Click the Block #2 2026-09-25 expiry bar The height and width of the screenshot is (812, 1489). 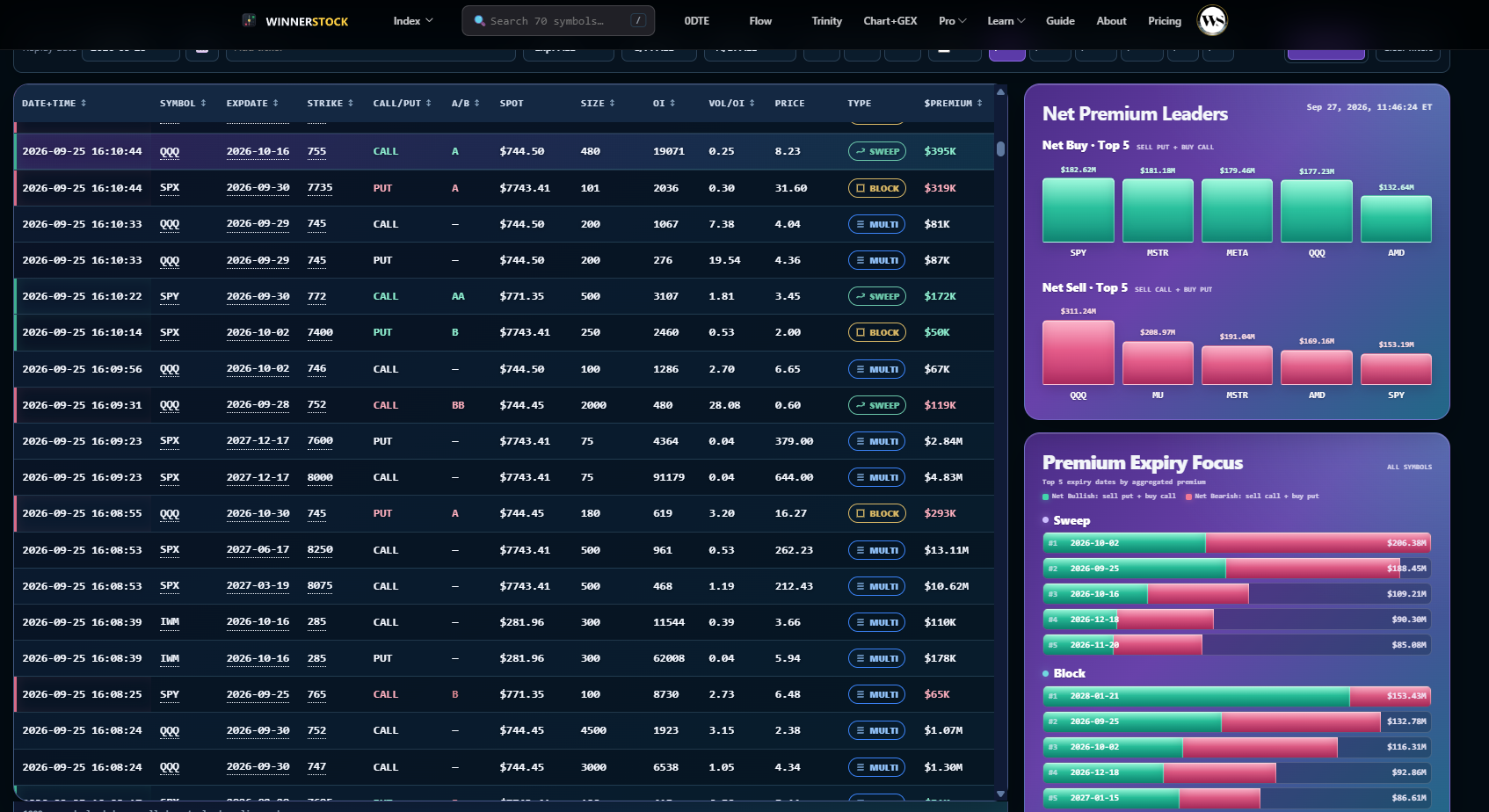click(1237, 721)
